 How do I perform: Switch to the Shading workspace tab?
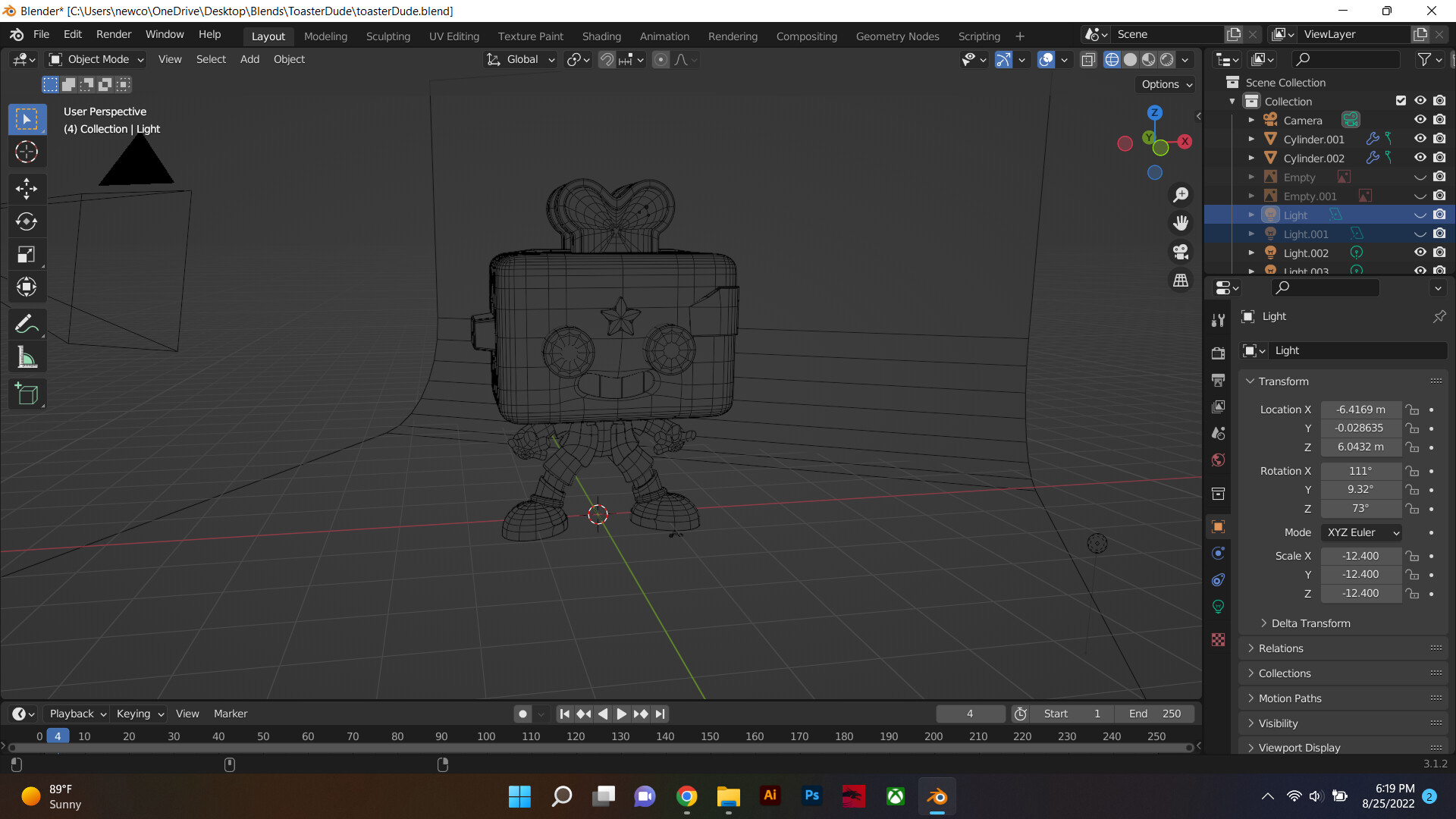pyautogui.click(x=601, y=36)
